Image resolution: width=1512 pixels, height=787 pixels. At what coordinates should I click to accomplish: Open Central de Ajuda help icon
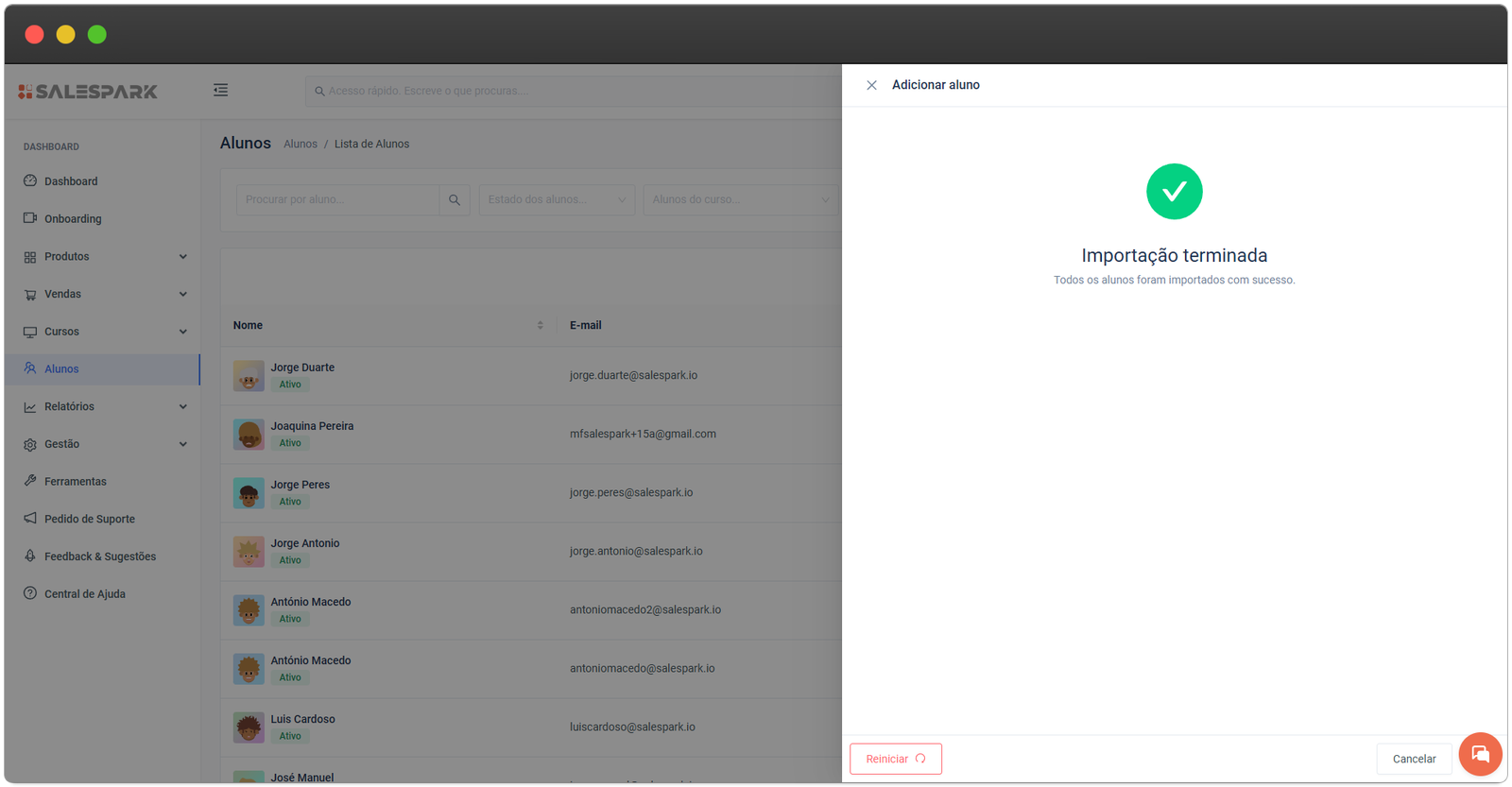(x=30, y=593)
